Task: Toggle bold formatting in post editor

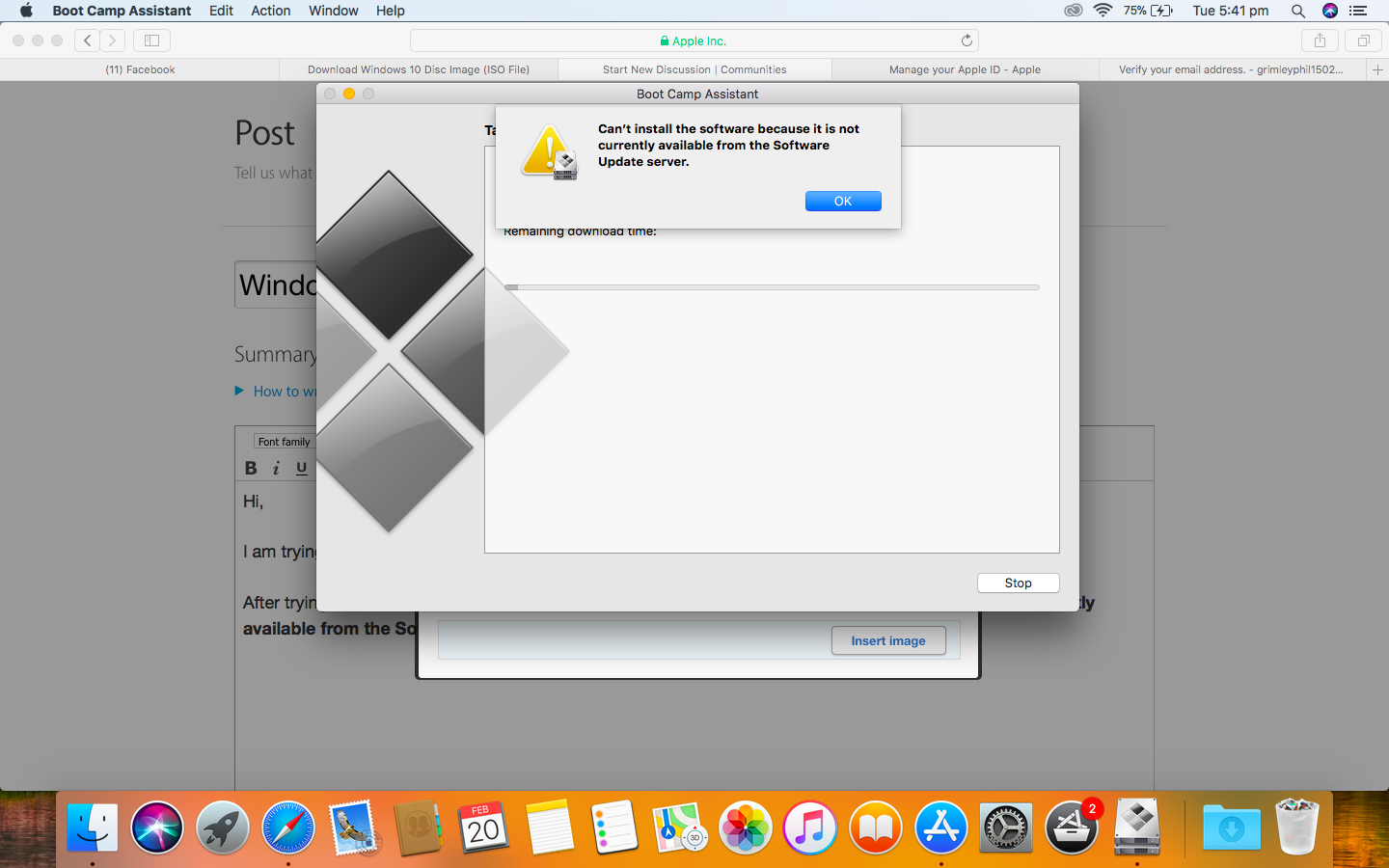Action: (x=251, y=468)
